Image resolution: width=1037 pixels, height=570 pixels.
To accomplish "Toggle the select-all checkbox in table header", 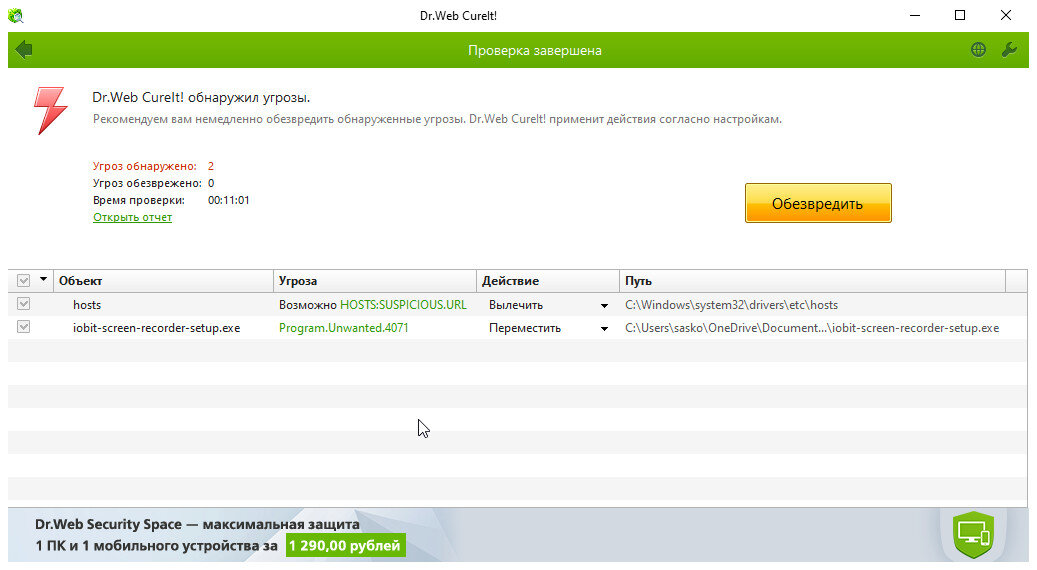I will pyautogui.click(x=24, y=280).
